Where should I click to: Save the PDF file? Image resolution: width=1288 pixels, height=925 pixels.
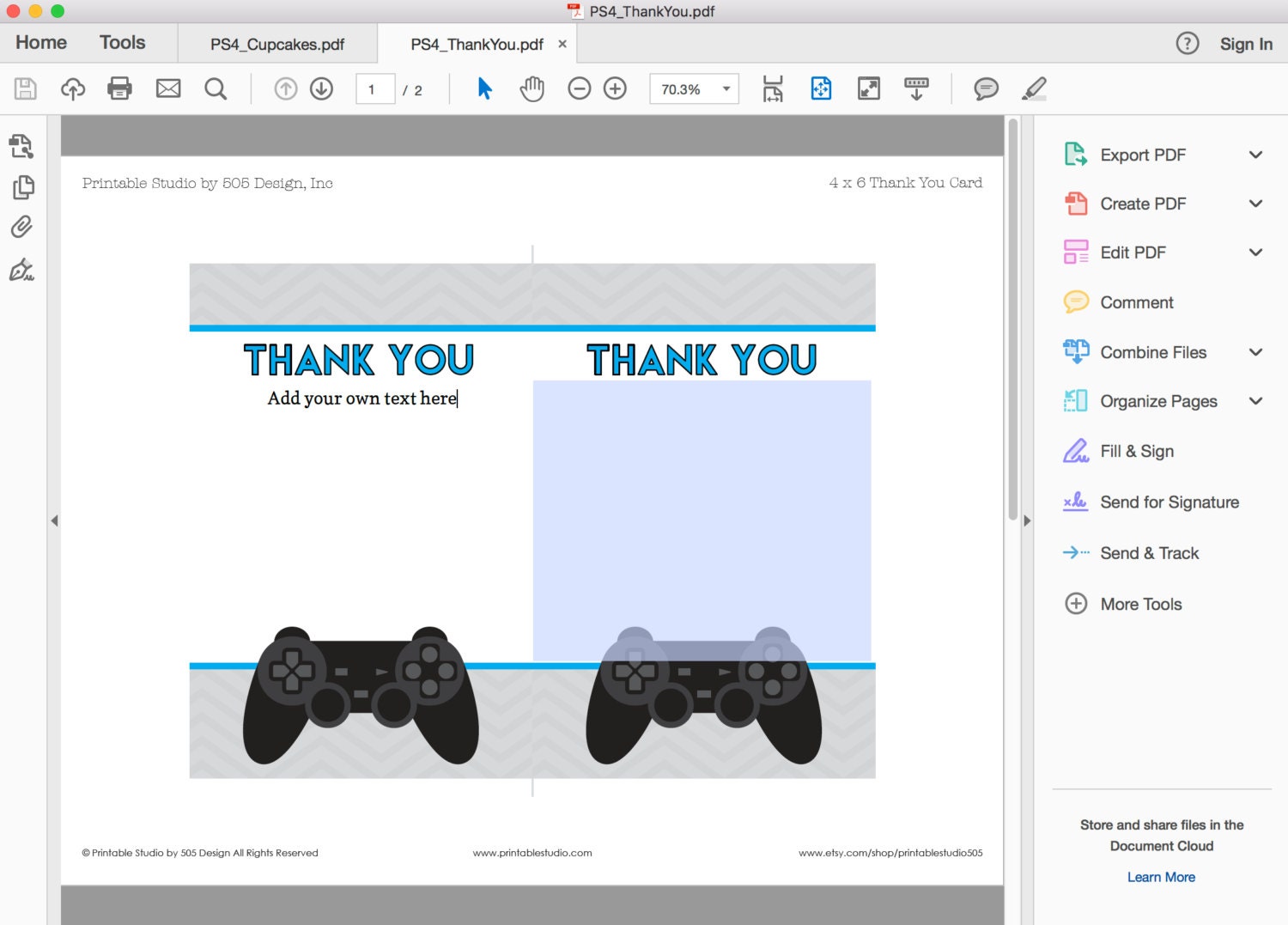25,88
